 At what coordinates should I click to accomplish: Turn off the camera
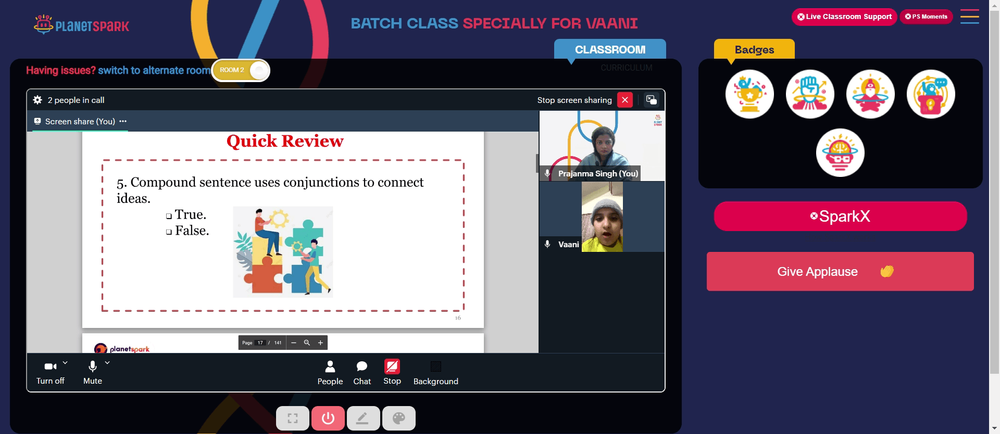pos(50,373)
